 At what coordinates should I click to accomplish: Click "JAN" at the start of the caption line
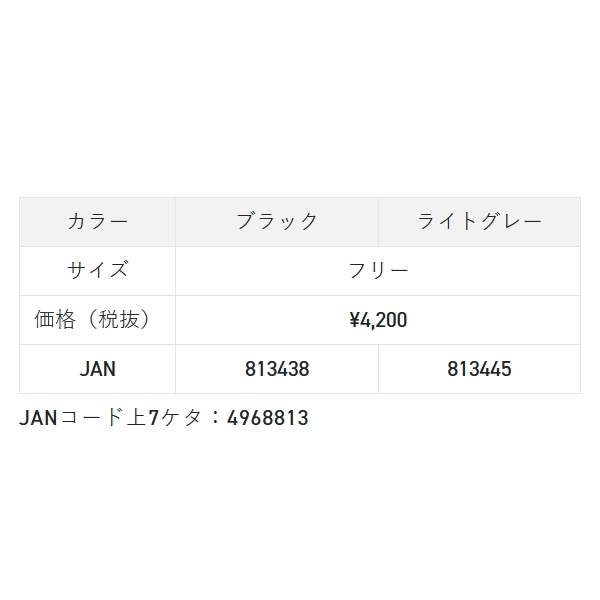pos(38,418)
